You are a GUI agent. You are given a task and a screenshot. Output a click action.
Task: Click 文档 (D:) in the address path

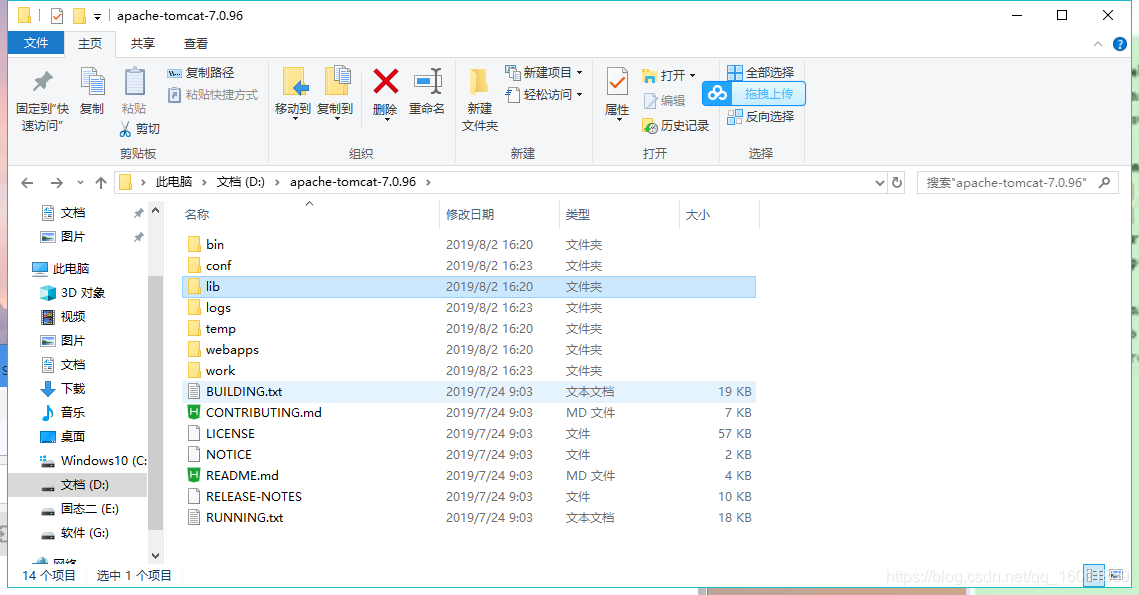coord(240,182)
